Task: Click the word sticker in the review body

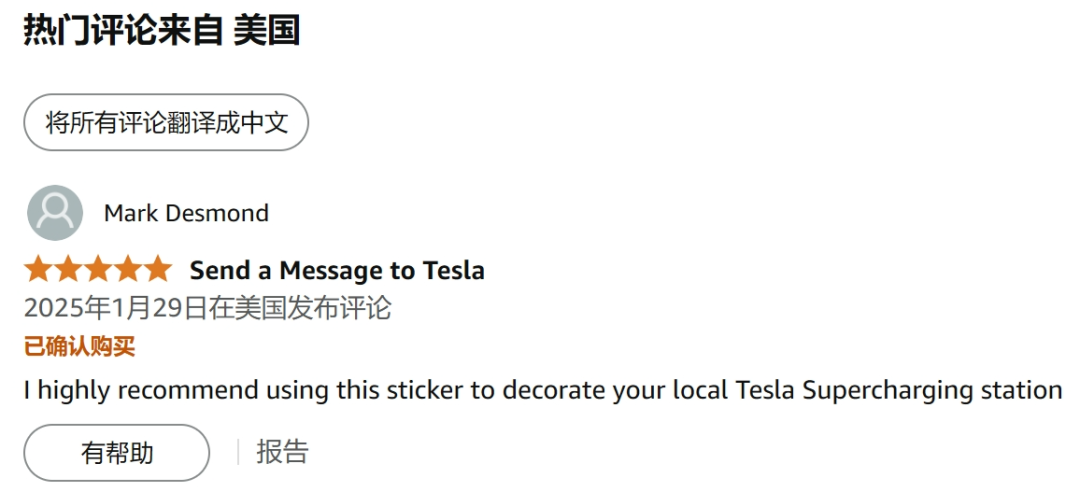Action: [x=425, y=389]
